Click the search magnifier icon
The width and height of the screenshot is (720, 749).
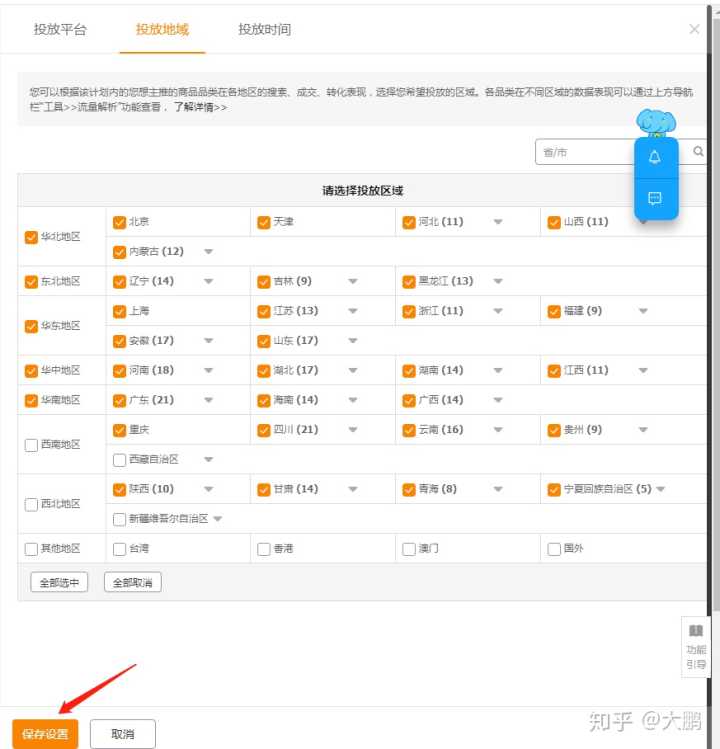pos(699,152)
